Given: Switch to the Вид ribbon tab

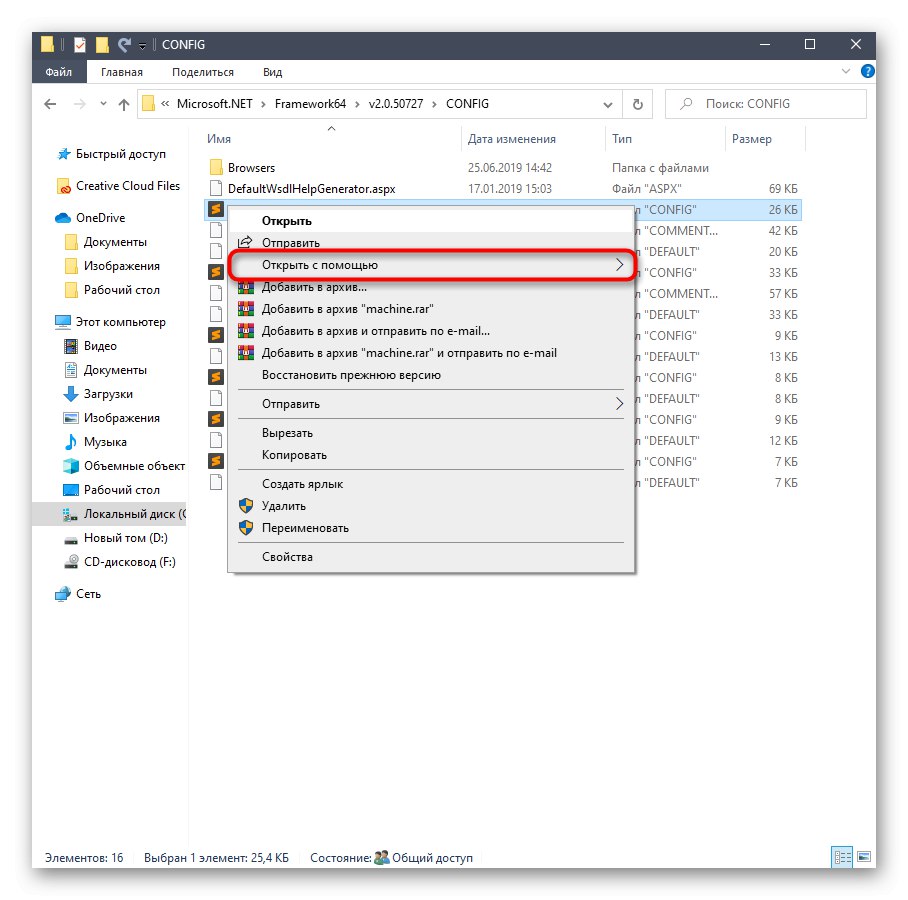Looking at the screenshot, I should (272, 72).
